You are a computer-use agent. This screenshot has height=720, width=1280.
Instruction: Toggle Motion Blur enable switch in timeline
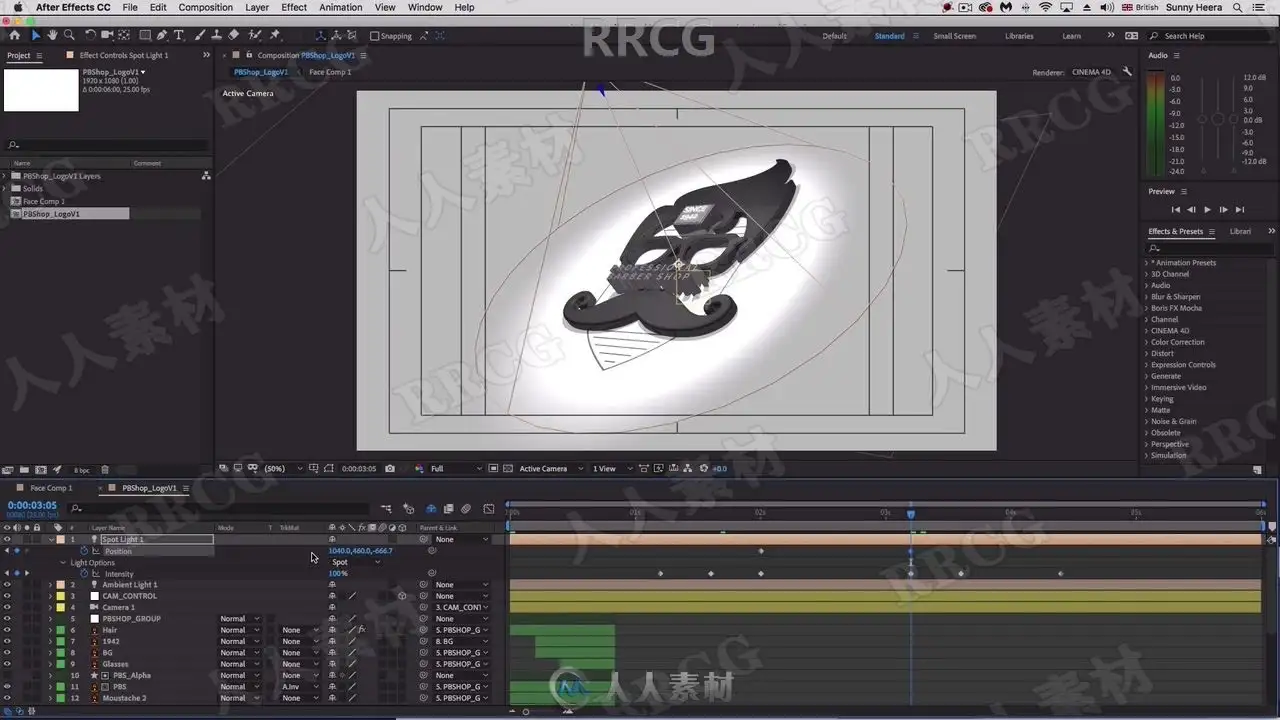click(x=466, y=509)
